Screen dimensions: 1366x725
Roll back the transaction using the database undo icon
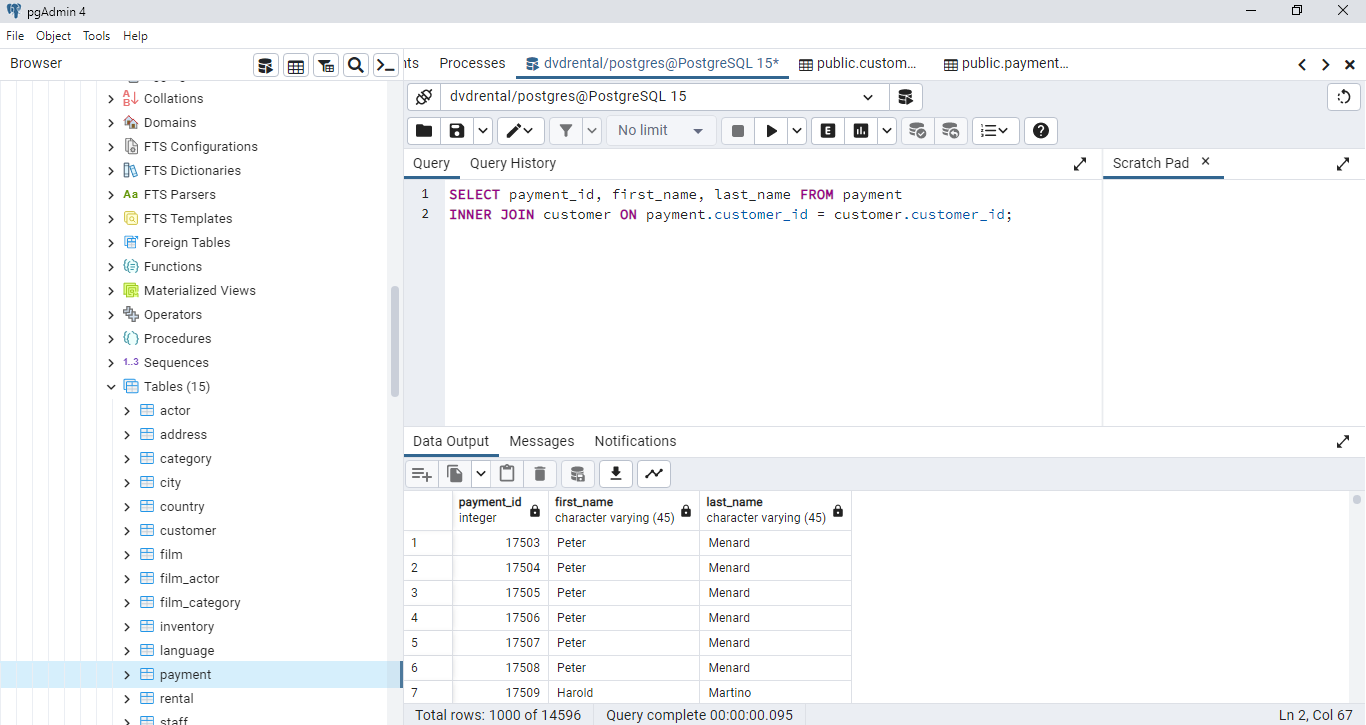point(950,131)
